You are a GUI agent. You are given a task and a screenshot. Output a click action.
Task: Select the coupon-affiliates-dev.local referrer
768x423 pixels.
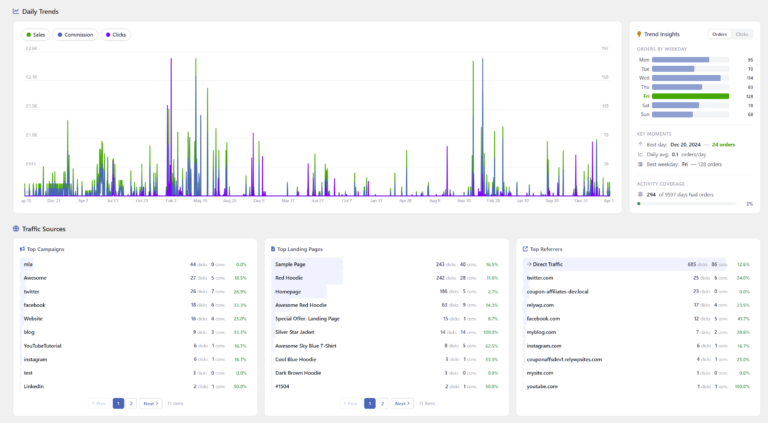(x=638, y=291)
